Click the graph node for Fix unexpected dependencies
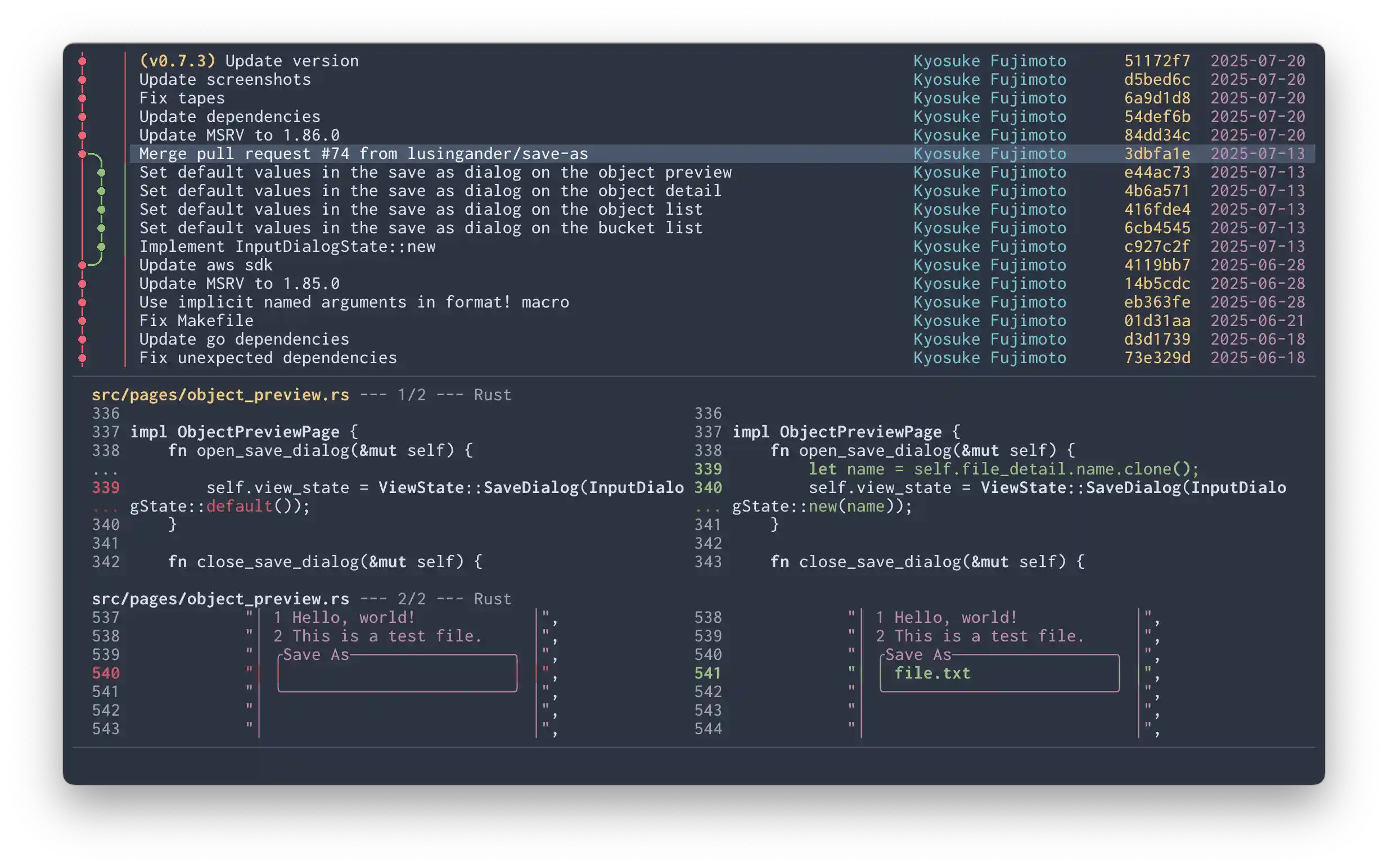1388x868 pixels. coord(82,358)
